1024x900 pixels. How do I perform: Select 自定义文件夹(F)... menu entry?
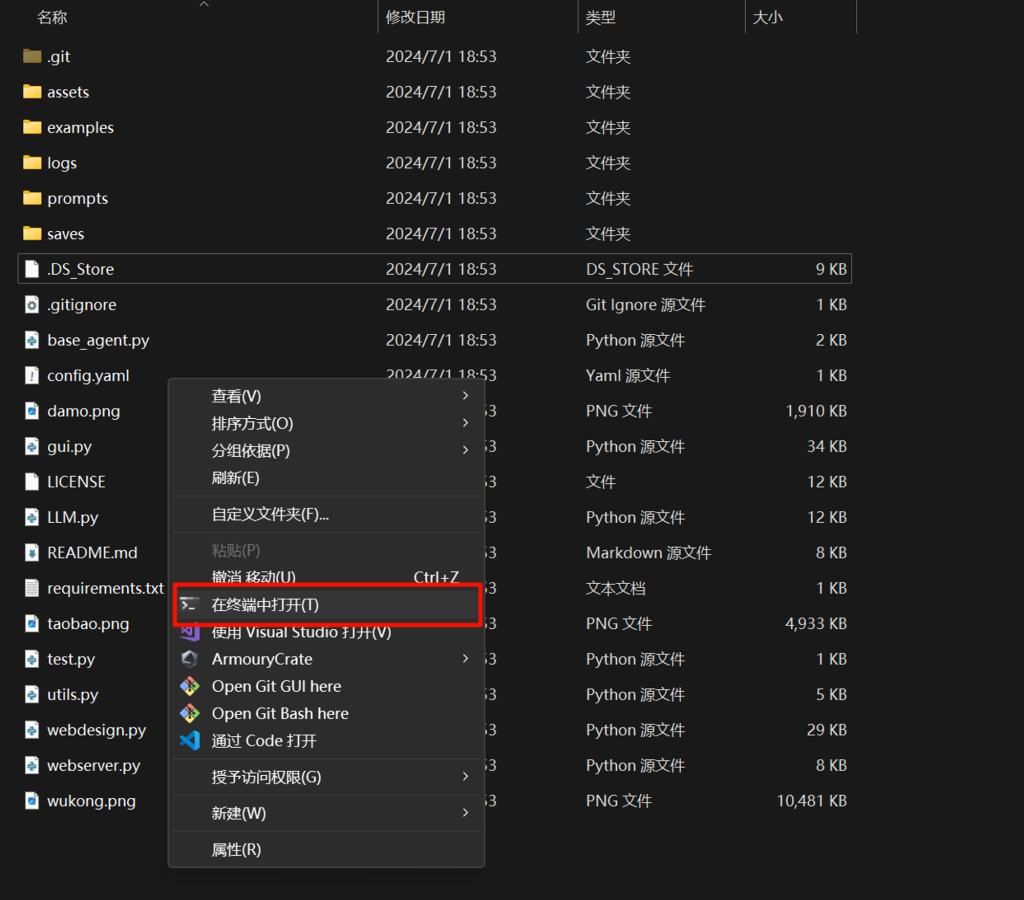[x=270, y=514]
